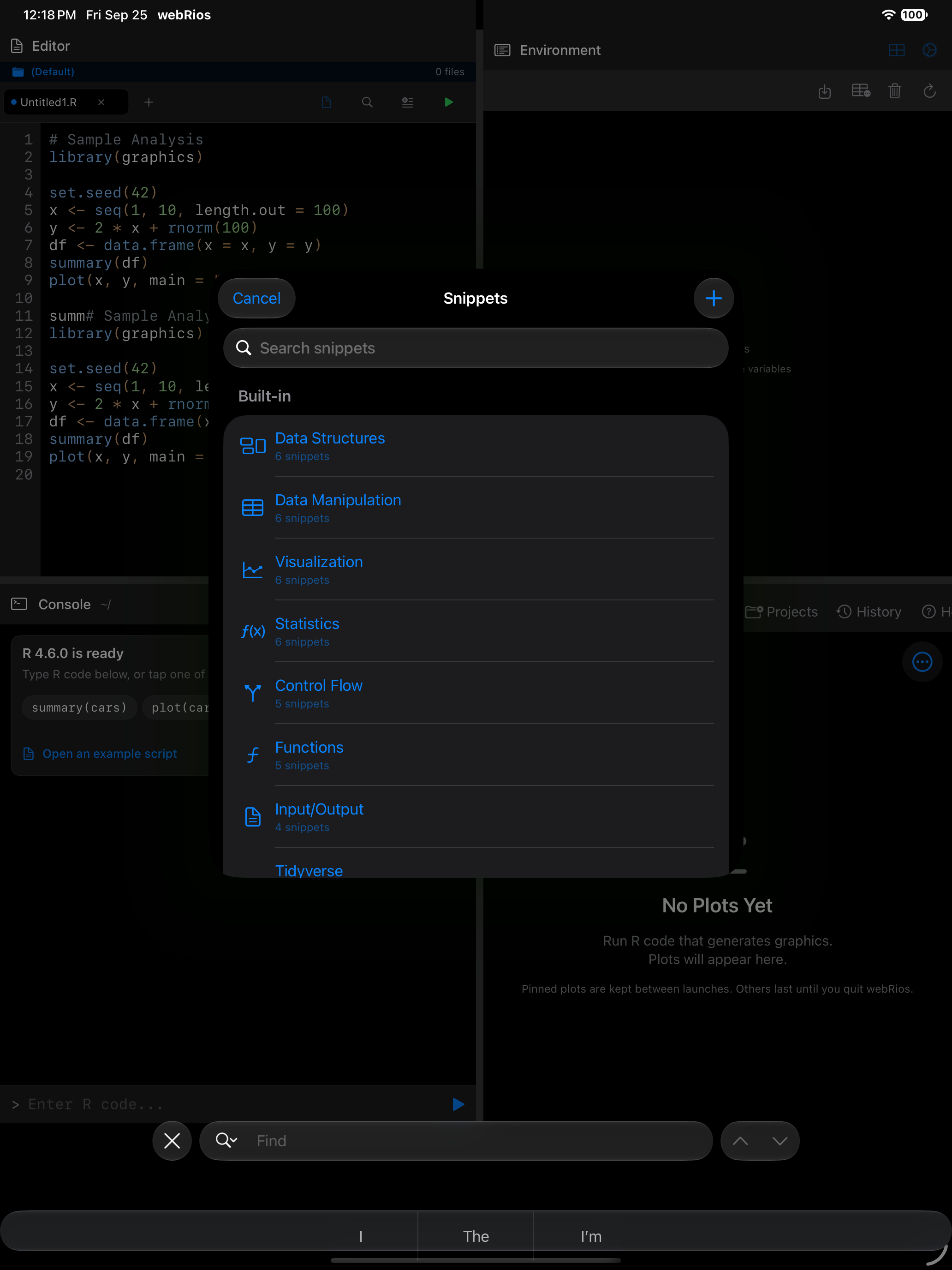Viewport: 952px width, 1270px height.
Task: Choose keyboard suggestion "I'm"
Action: click(591, 1235)
